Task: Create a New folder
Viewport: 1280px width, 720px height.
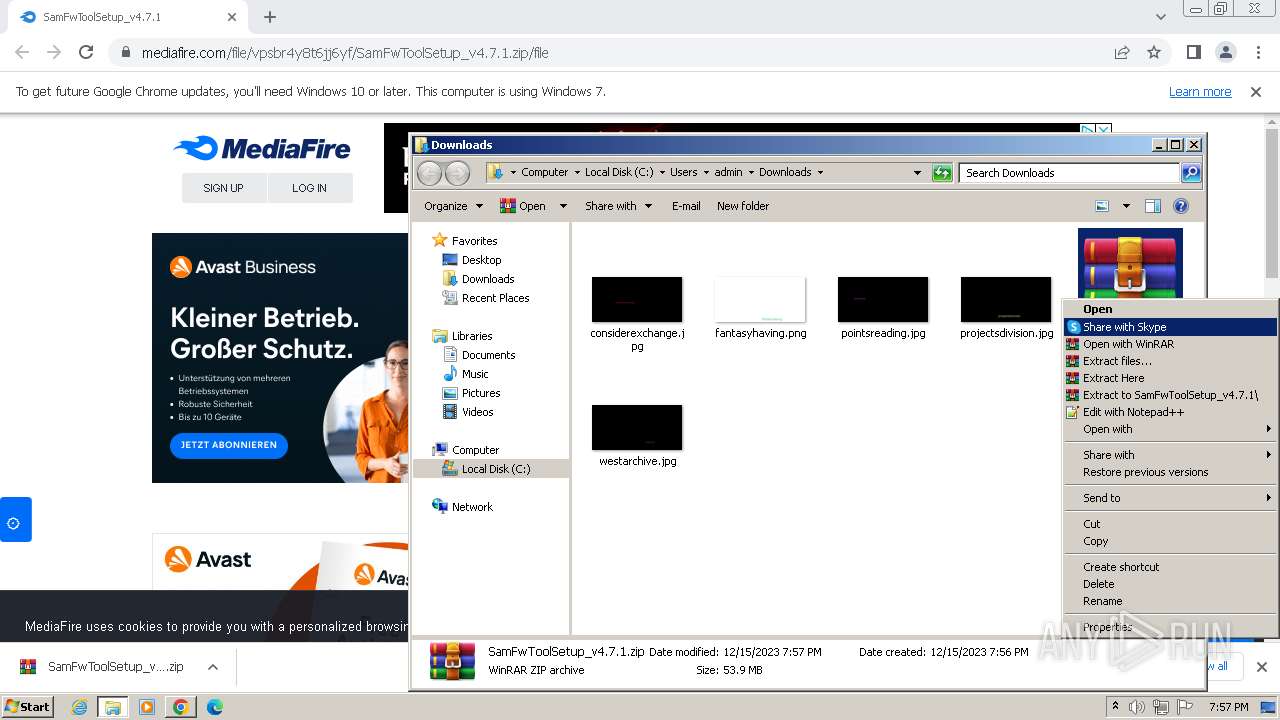Action: 743,206
